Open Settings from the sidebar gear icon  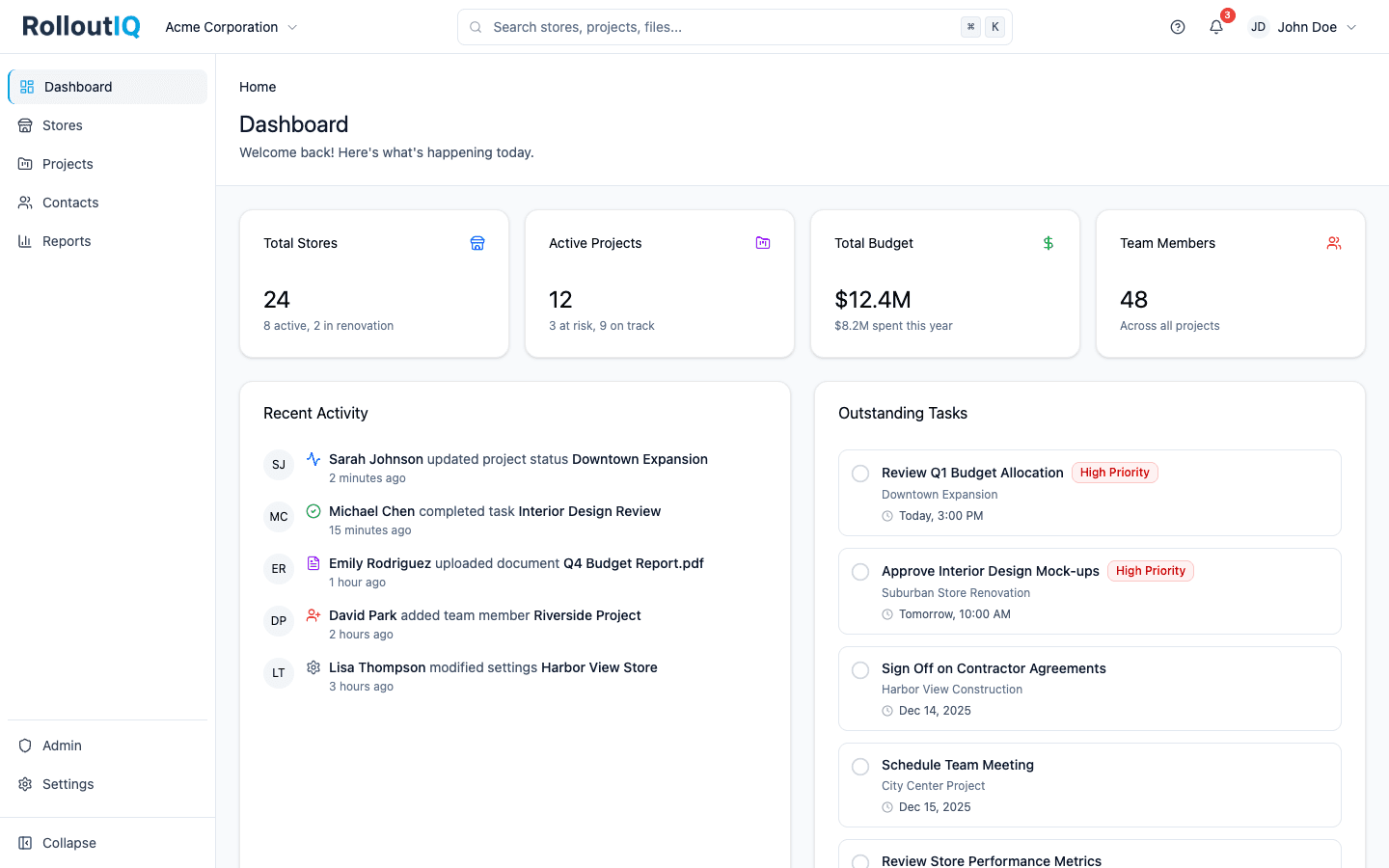click(24, 784)
